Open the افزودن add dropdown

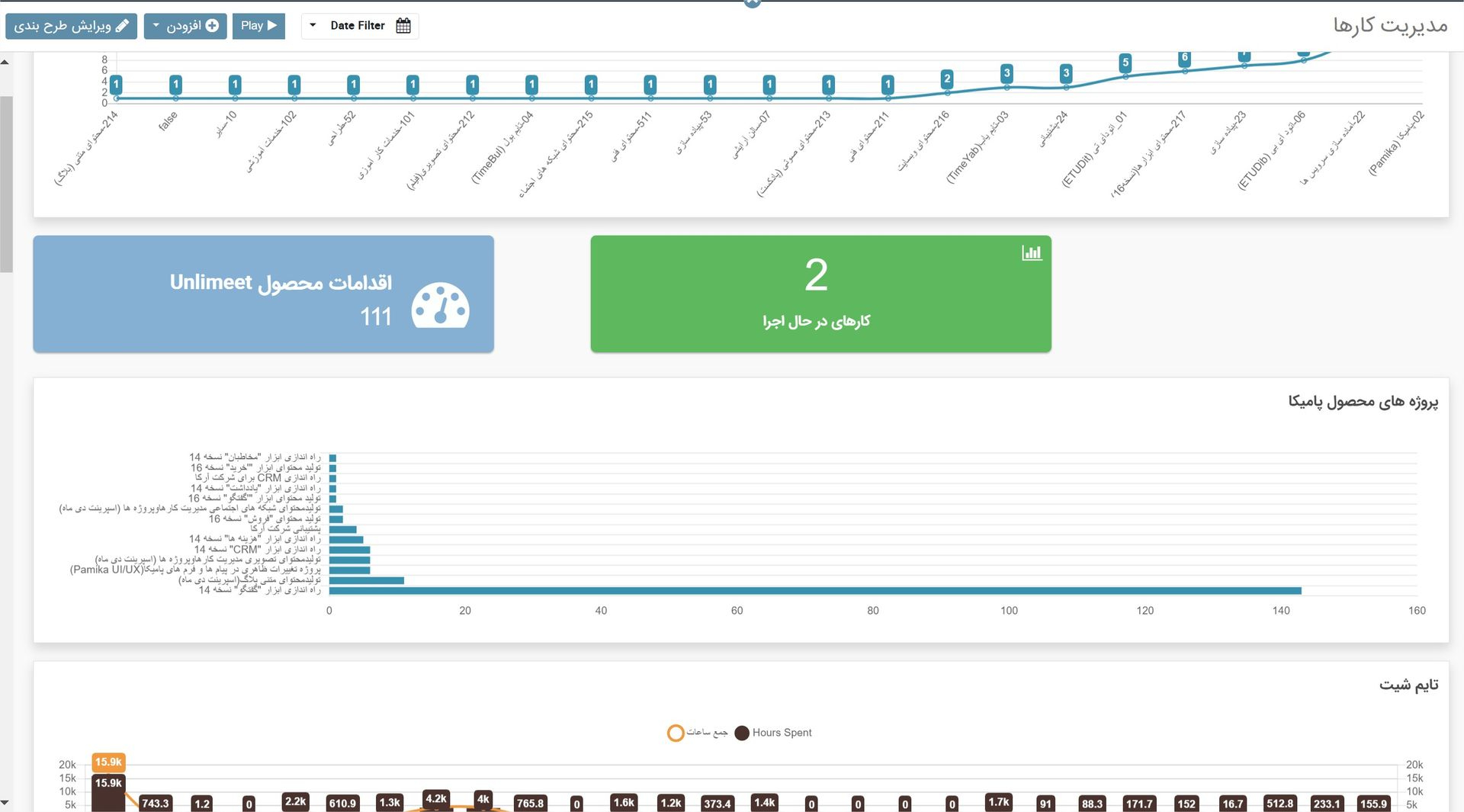[x=185, y=26]
